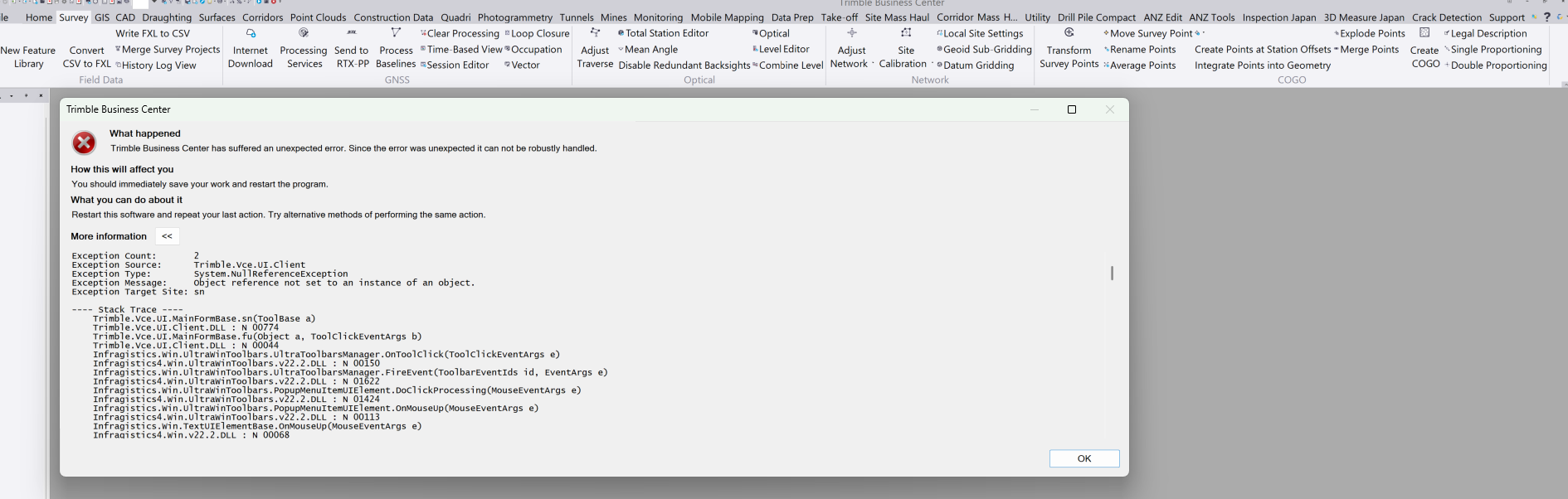The height and width of the screenshot is (499, 1568).
Task: Go to the Crack Detection tab
Action: pyautogui.click(x=1447, y=17)
